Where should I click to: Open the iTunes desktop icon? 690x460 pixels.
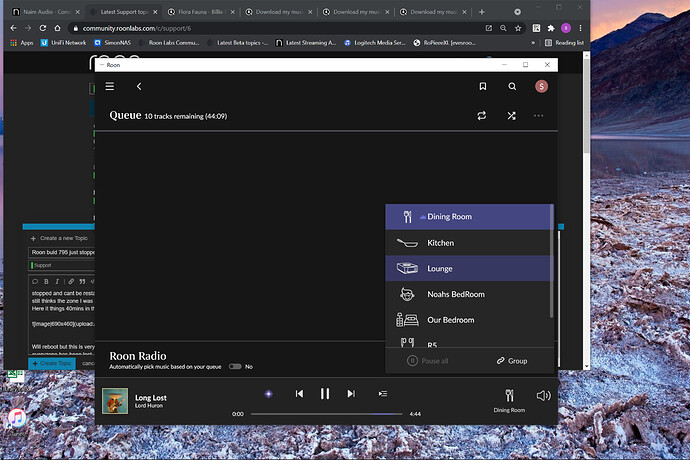pyautogui.click(x=17, y=418)
